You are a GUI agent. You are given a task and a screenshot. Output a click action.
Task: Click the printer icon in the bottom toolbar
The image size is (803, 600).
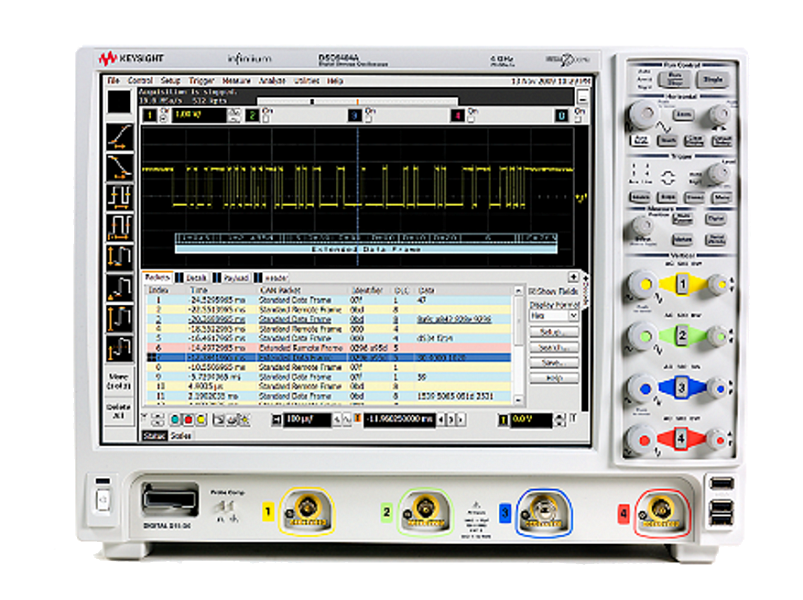click(x=232, y=419)
